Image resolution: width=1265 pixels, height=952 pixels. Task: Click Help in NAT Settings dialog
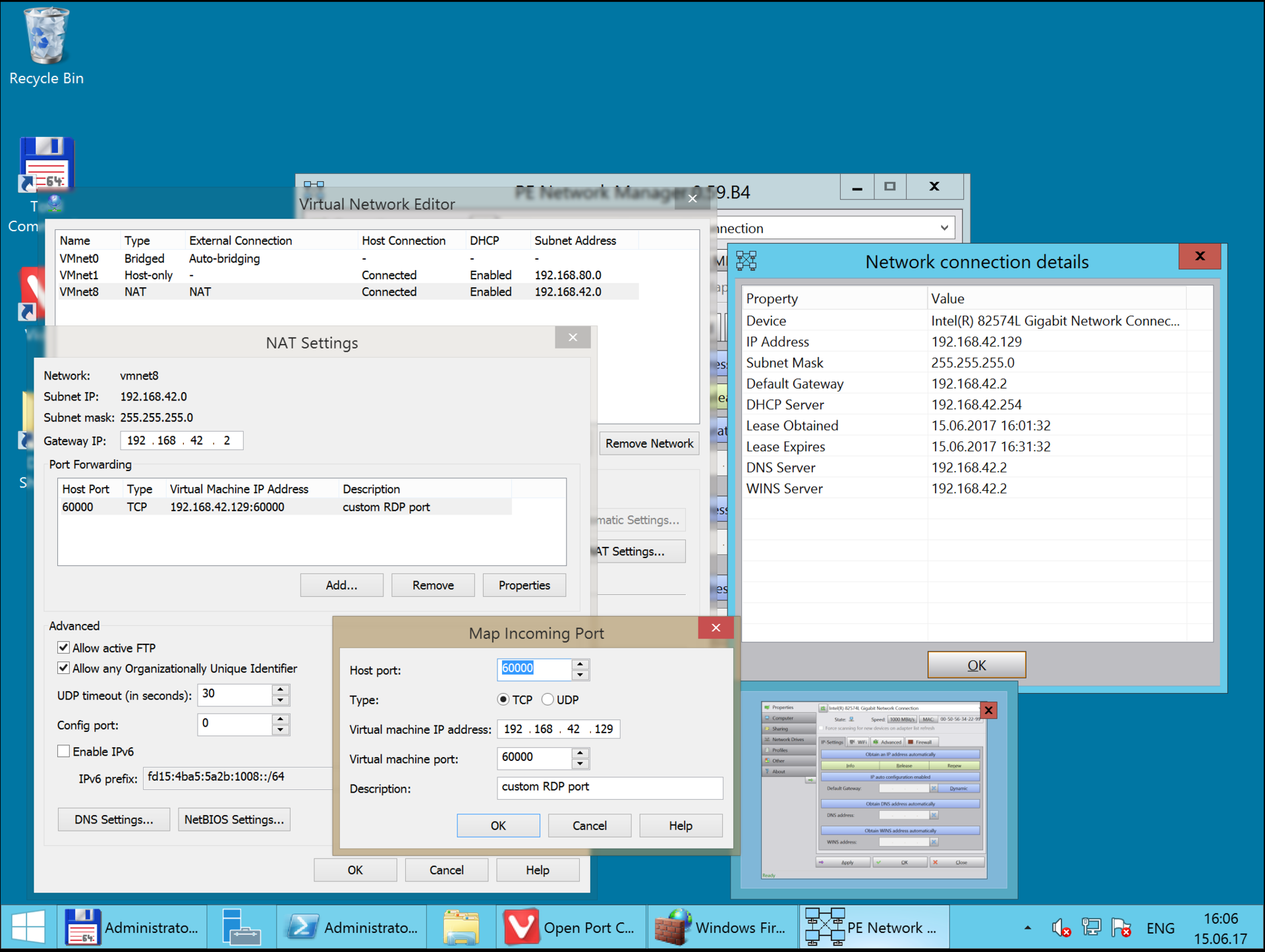[538, 870]
